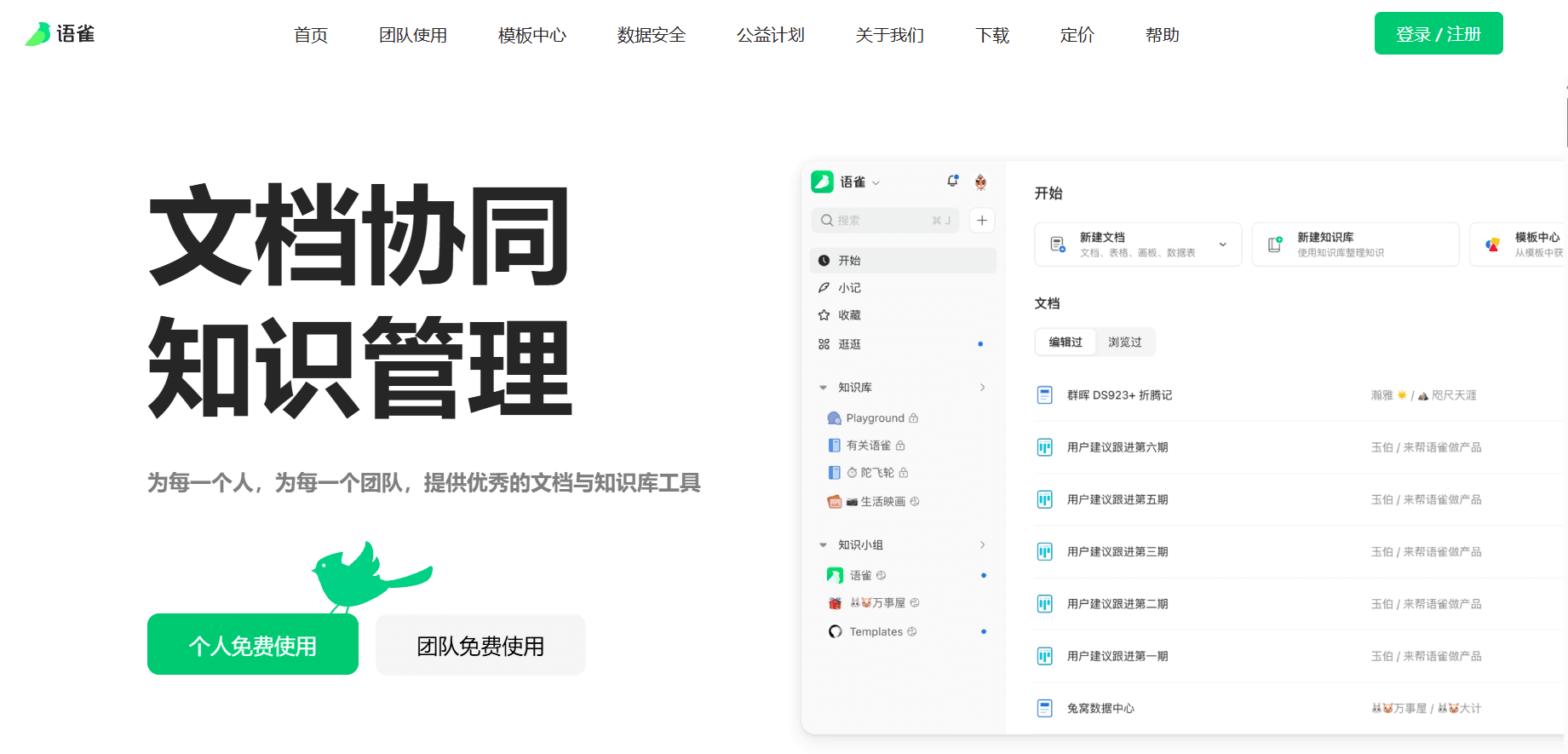This screenshot has width=1568, height=754.
Task: Open the 帮助 page link
Action: pyautogui.click(x=1163, y=35)
